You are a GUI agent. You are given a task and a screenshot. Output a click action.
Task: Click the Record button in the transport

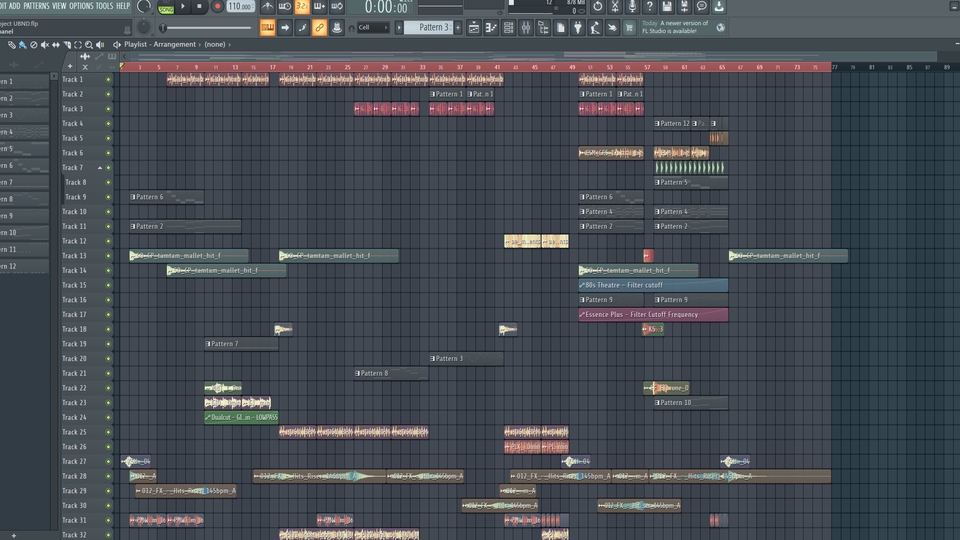click(x=217, y=7)
